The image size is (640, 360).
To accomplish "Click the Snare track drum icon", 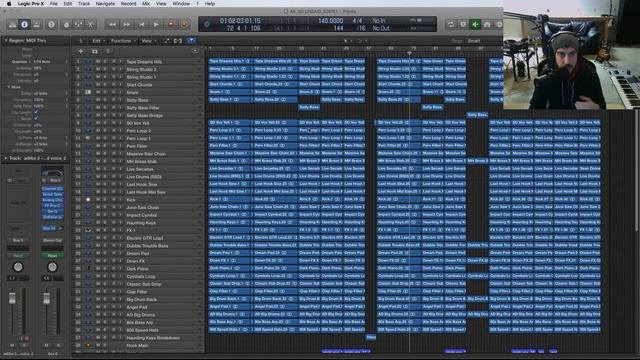I will (x=88, y=92).
